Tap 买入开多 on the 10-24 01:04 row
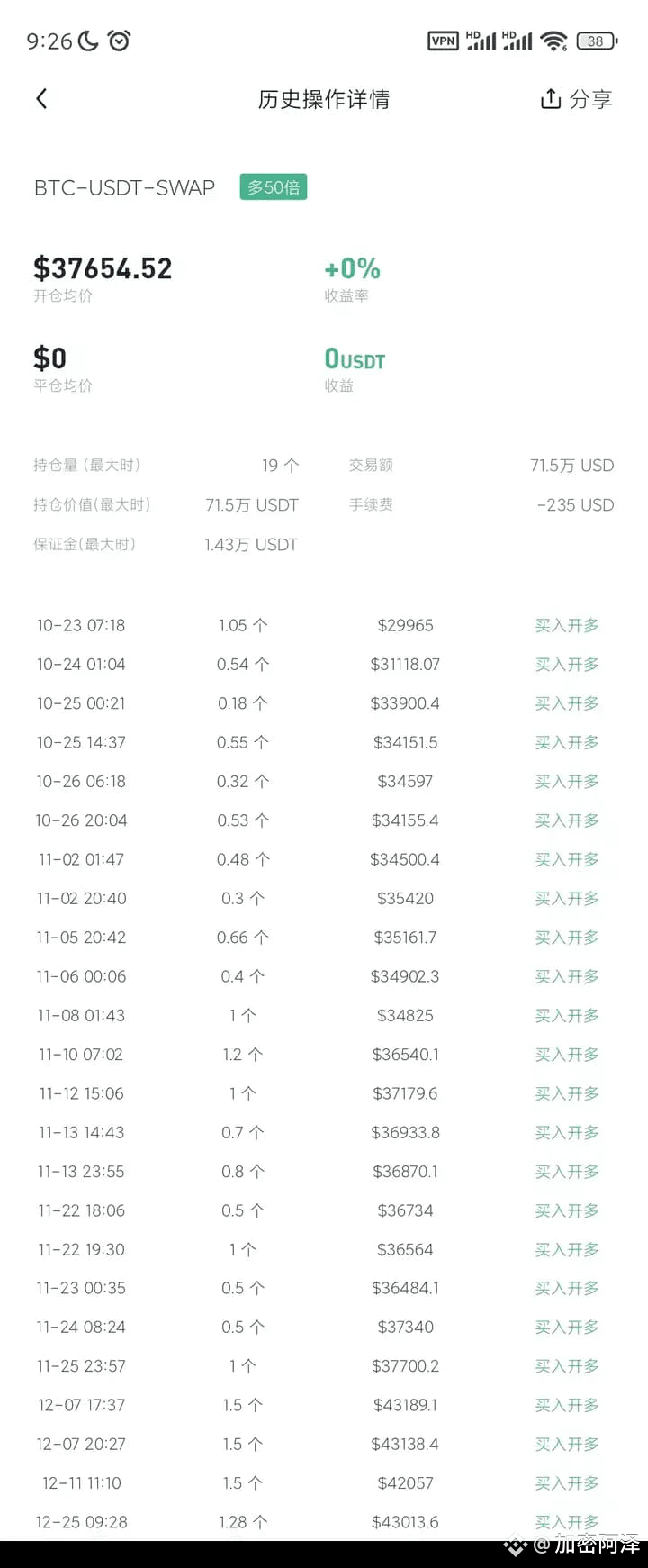648x1568 pixels. [566, 665]
